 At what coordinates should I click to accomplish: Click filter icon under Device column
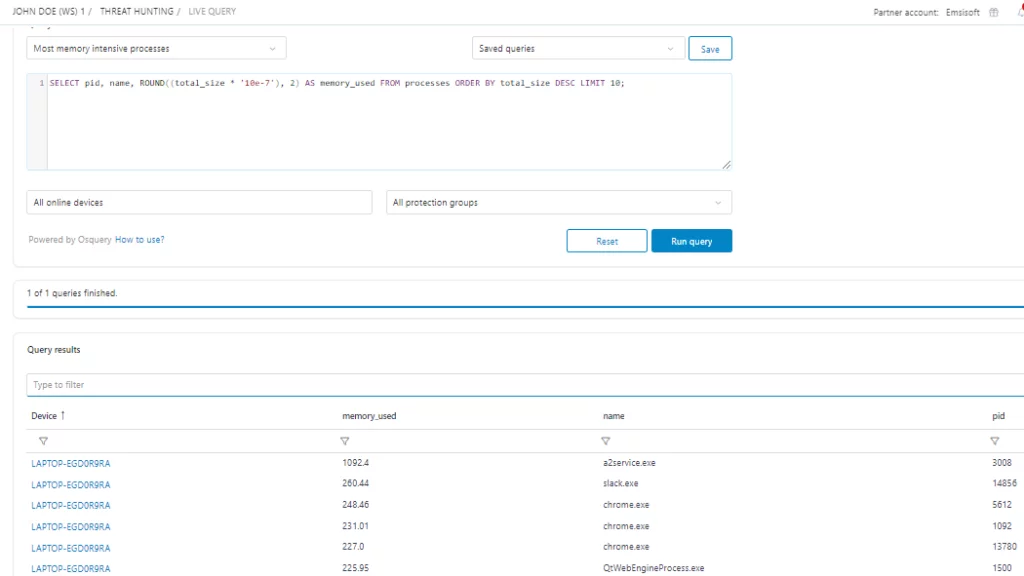click(43, 441)
